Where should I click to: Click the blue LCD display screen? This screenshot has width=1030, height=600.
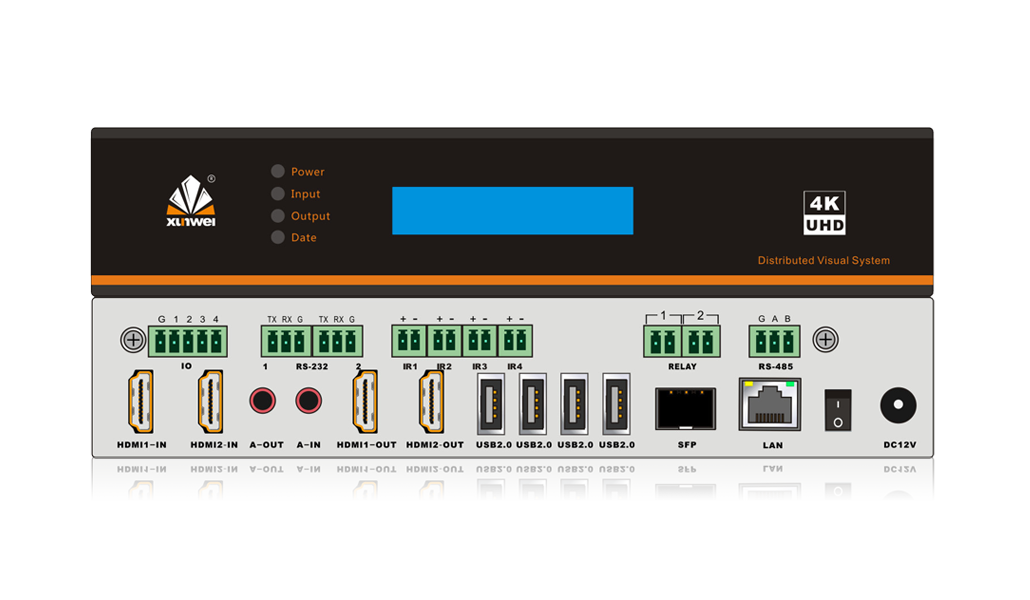(512, 210)
